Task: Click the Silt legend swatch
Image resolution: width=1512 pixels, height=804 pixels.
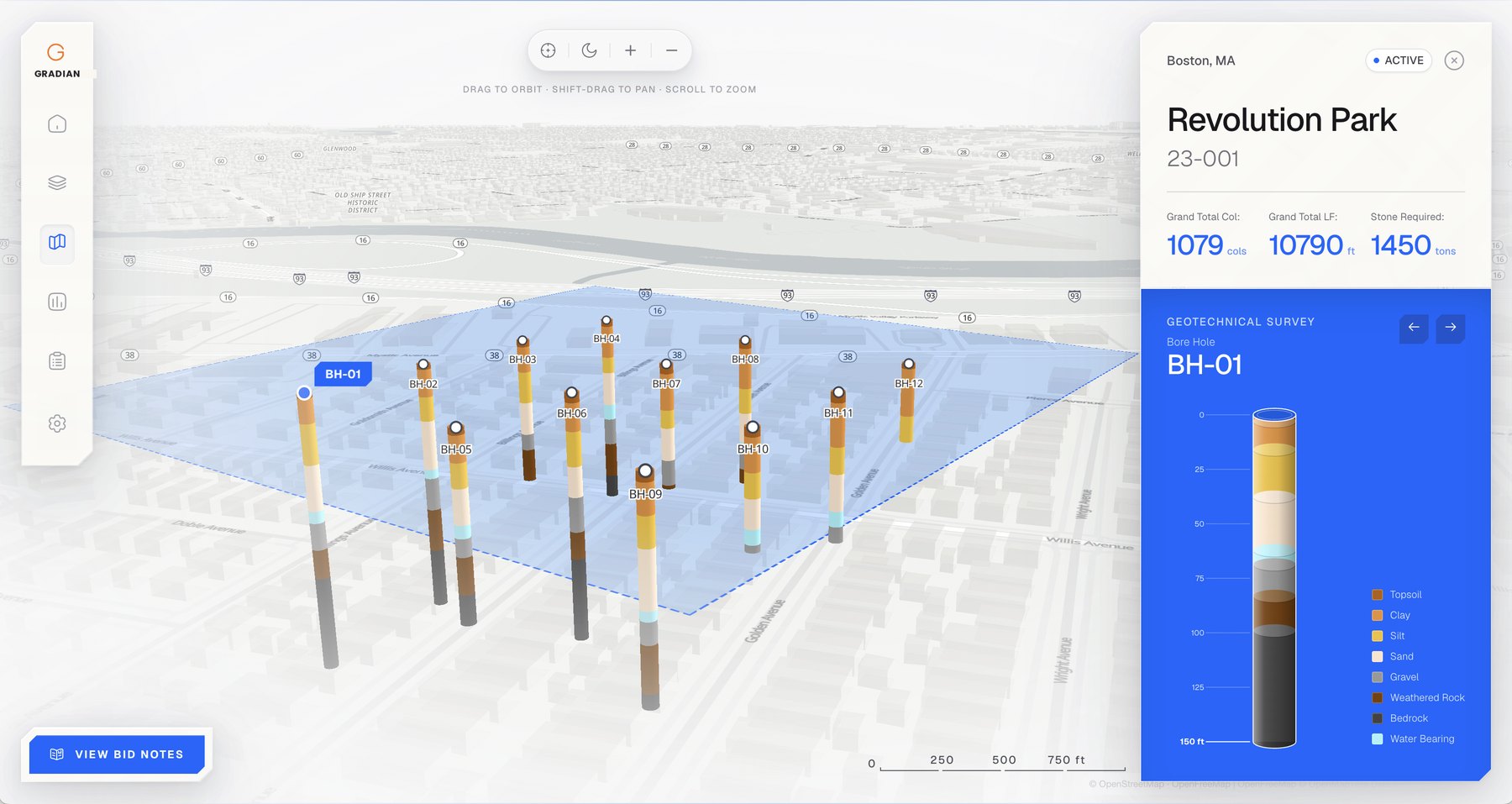Action: click(x=1378, y=636)
